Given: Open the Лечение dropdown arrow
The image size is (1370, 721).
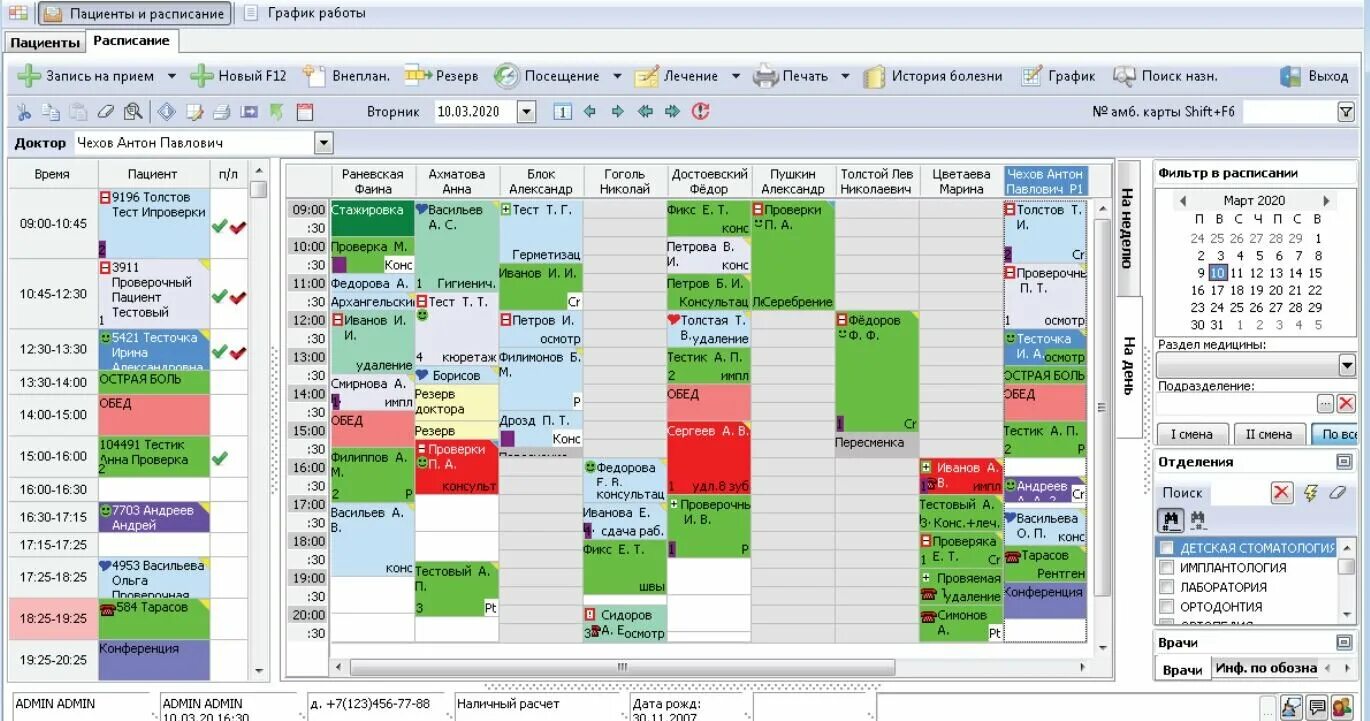Looking at the screenshot, I should coord(735,76).
